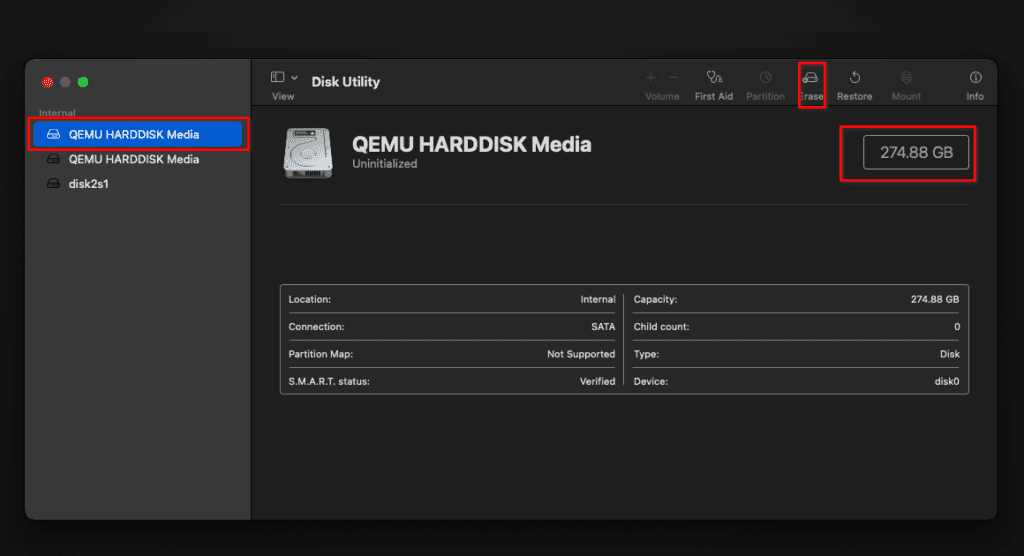Click the Connection value SATA
This screenshot has width=1024, height=556.
[603, 327]
